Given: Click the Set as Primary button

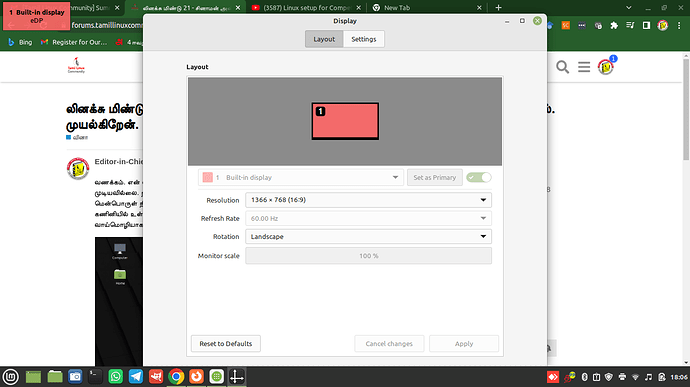Looking at the screenshot, I should [x=434, y=177].
